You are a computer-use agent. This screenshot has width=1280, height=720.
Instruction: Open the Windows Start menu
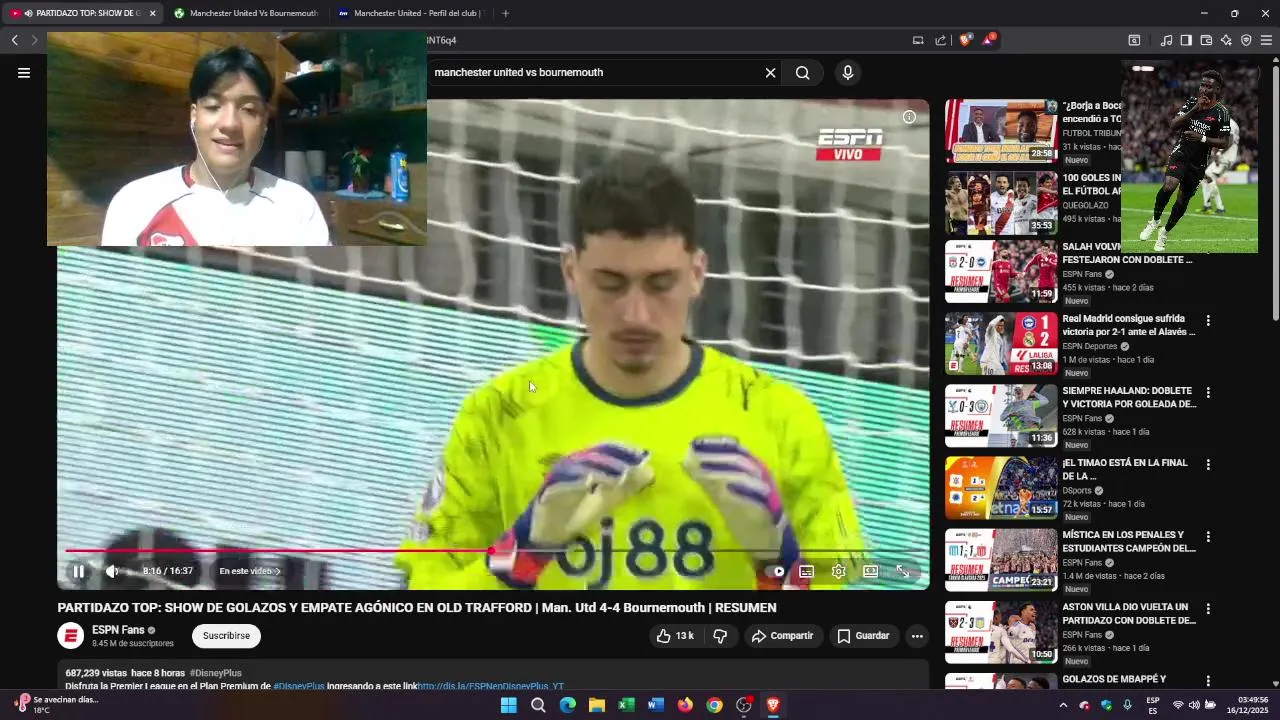508,705
